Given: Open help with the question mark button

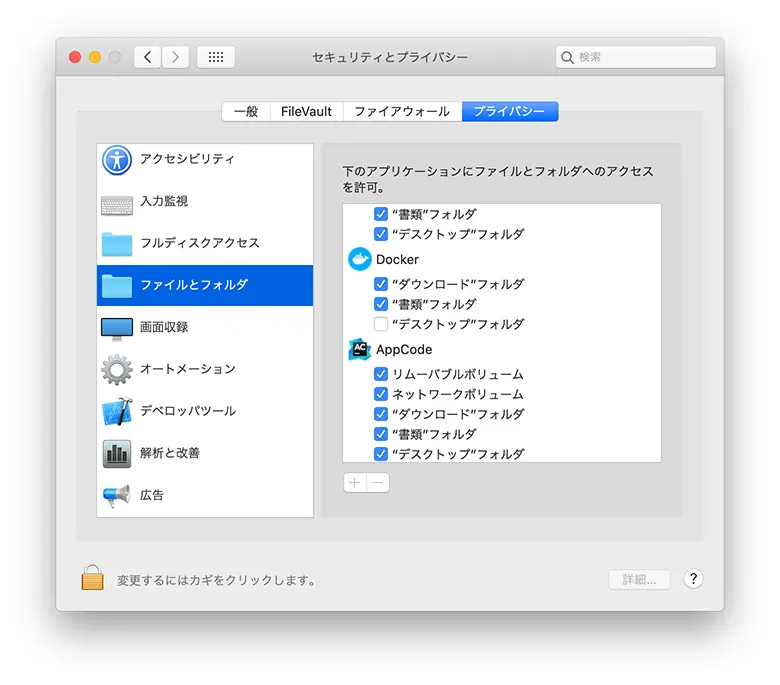Looking at the screenshot, I should (x=693, y=579).
